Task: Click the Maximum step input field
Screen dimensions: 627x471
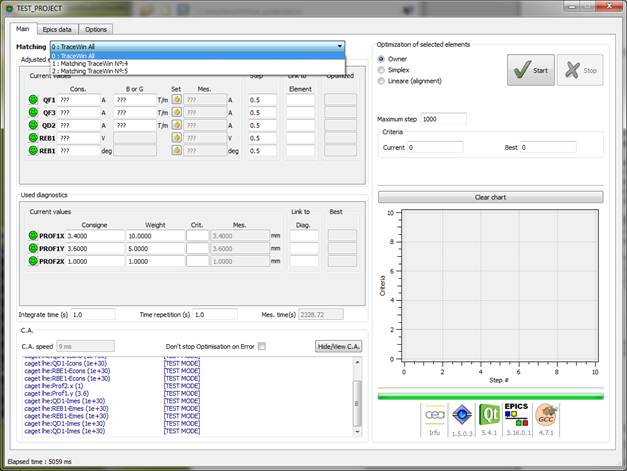Action: click(443, 119)
